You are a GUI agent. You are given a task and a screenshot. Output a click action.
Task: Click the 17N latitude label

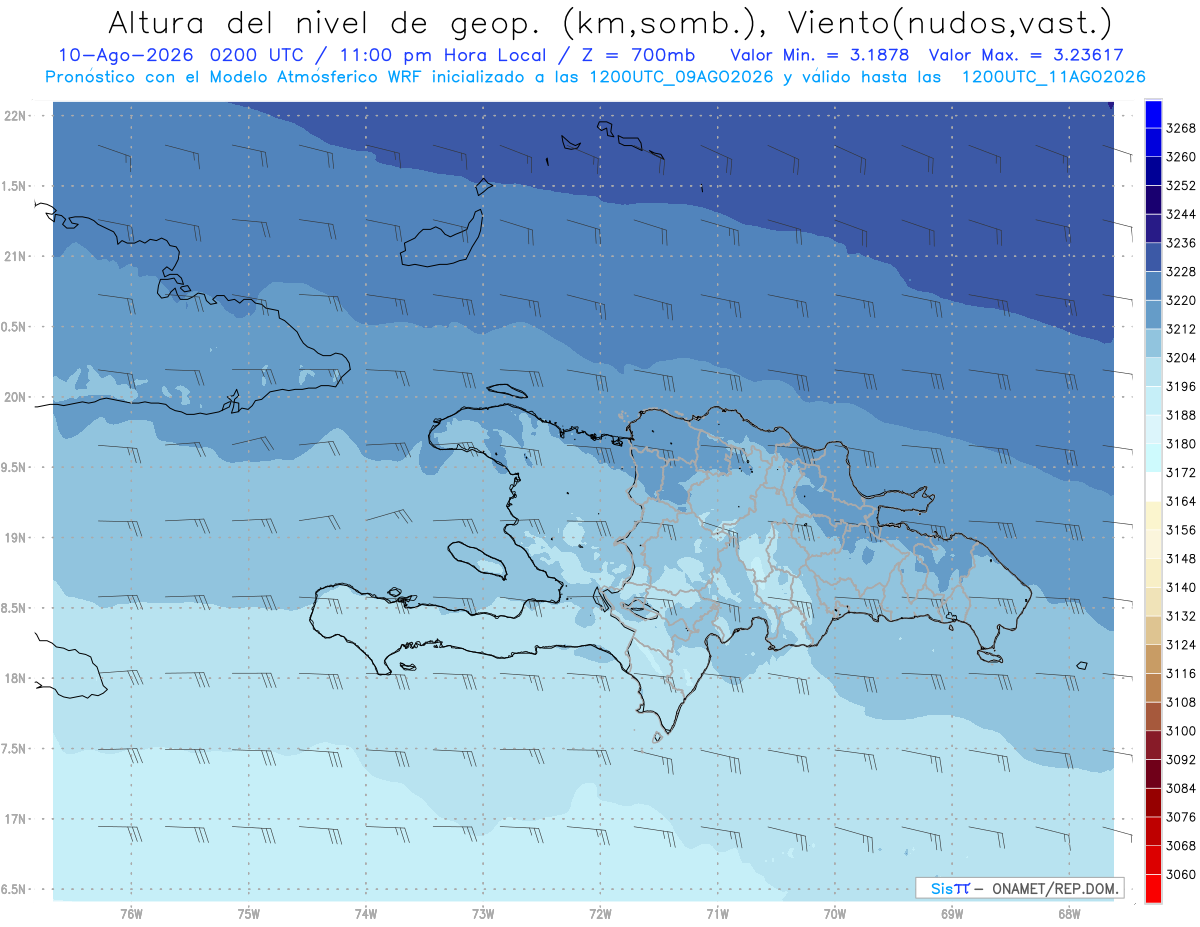pyautogui.click(x=15, y=819)
